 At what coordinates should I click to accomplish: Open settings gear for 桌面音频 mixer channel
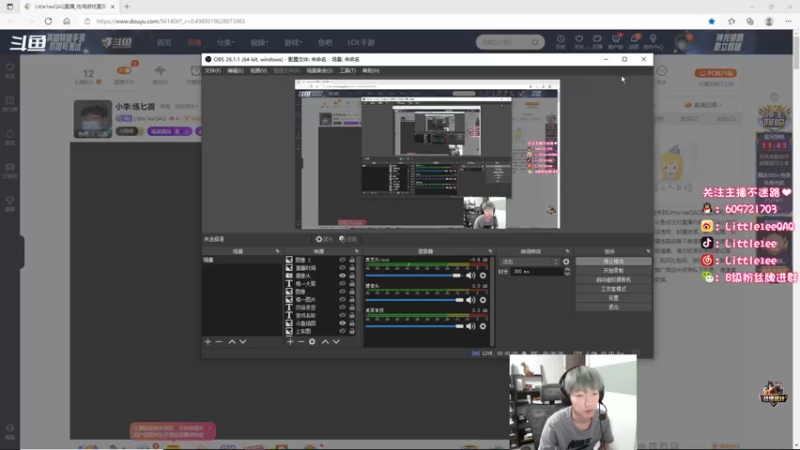coord(483,326)
